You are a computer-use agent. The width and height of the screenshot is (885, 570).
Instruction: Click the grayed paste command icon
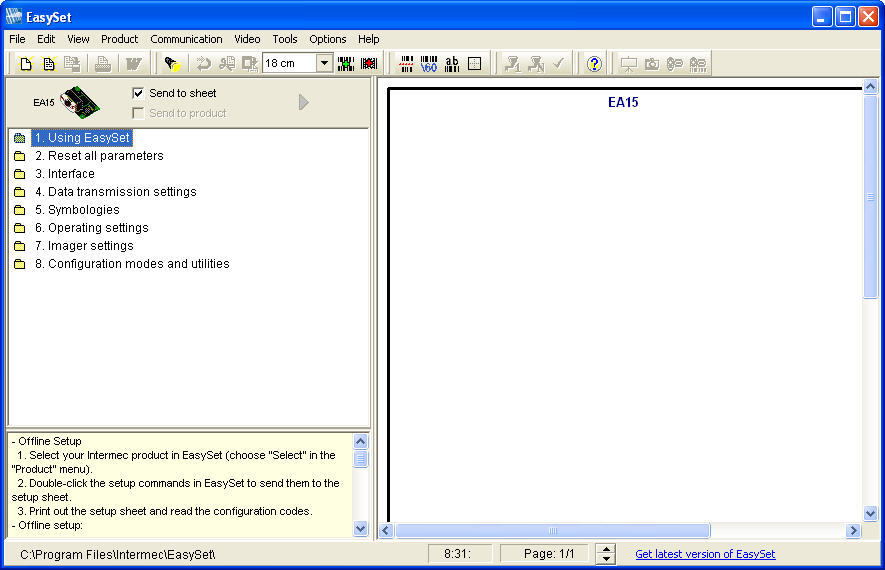point(249,63)
